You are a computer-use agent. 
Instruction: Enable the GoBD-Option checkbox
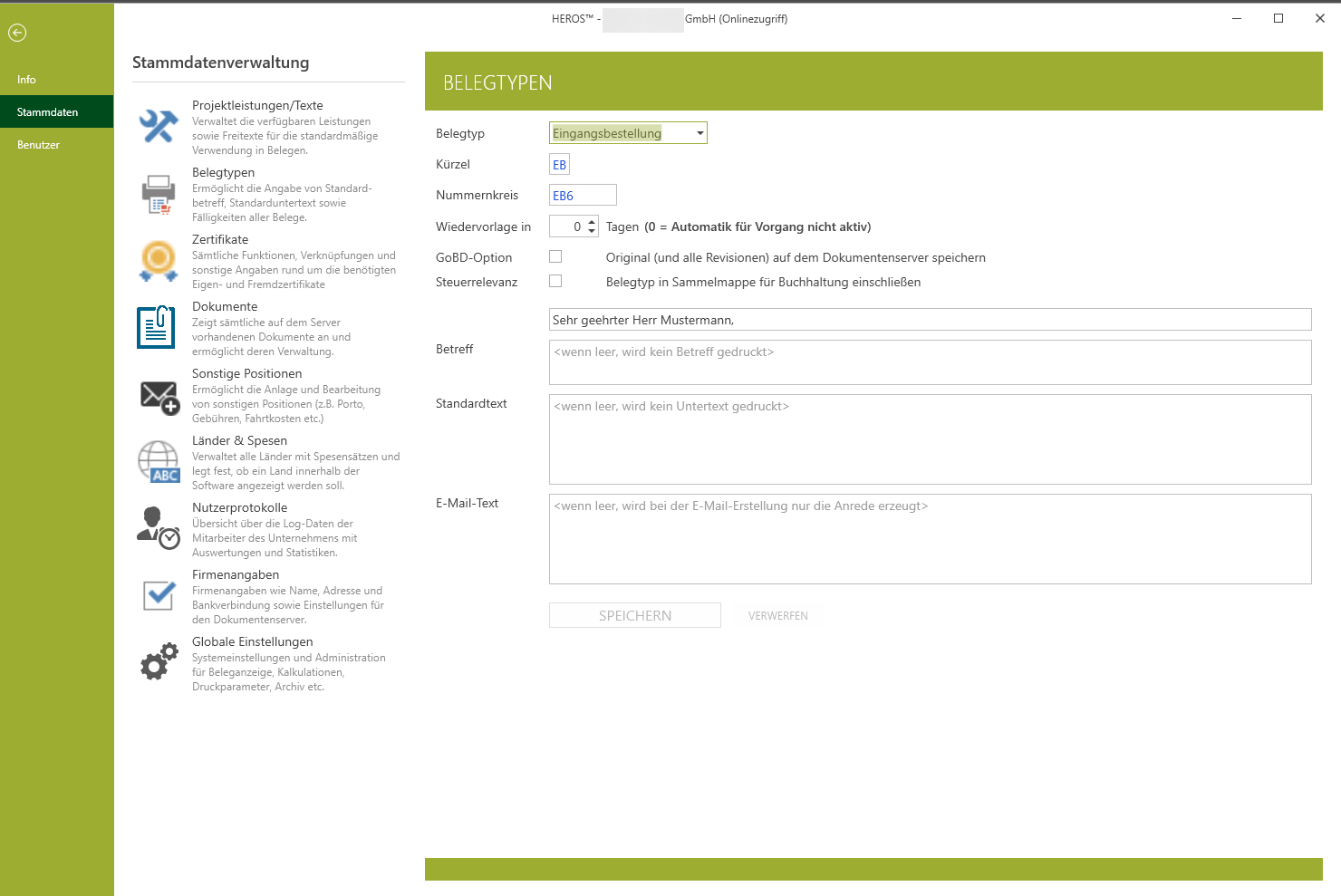[x=555, y=257]
